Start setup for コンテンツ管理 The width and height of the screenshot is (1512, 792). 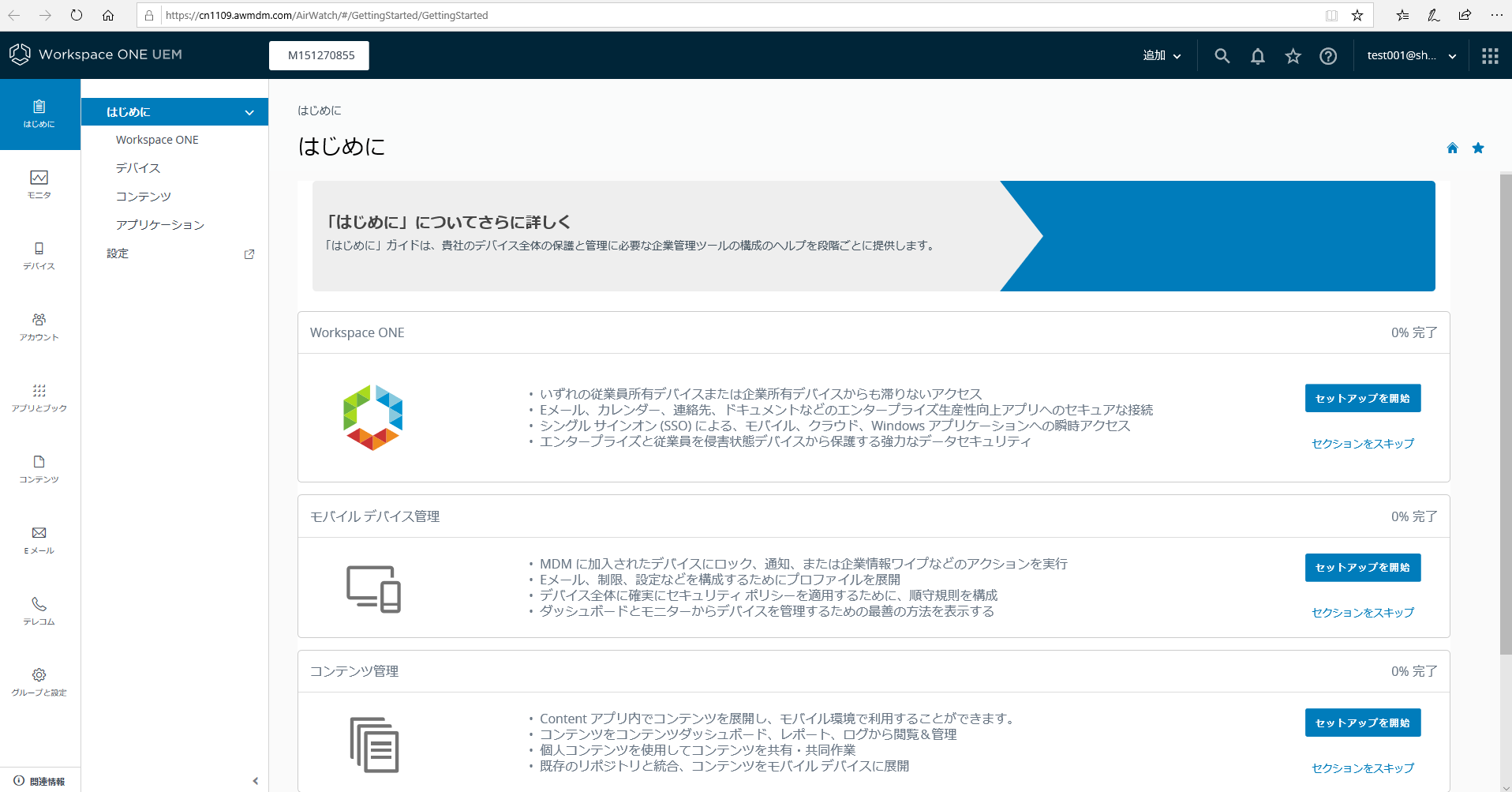[x=1363, y=723]
